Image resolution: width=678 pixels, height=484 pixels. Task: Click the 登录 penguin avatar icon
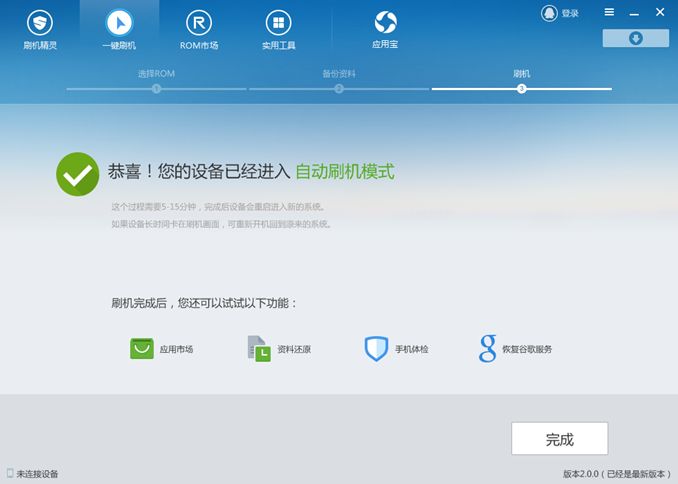[549, 13]
